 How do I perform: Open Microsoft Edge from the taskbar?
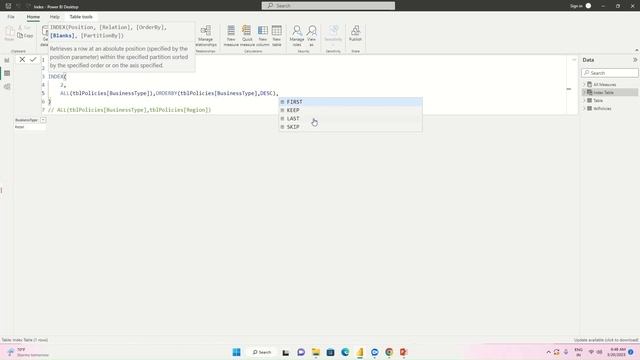tap(345, 352)
